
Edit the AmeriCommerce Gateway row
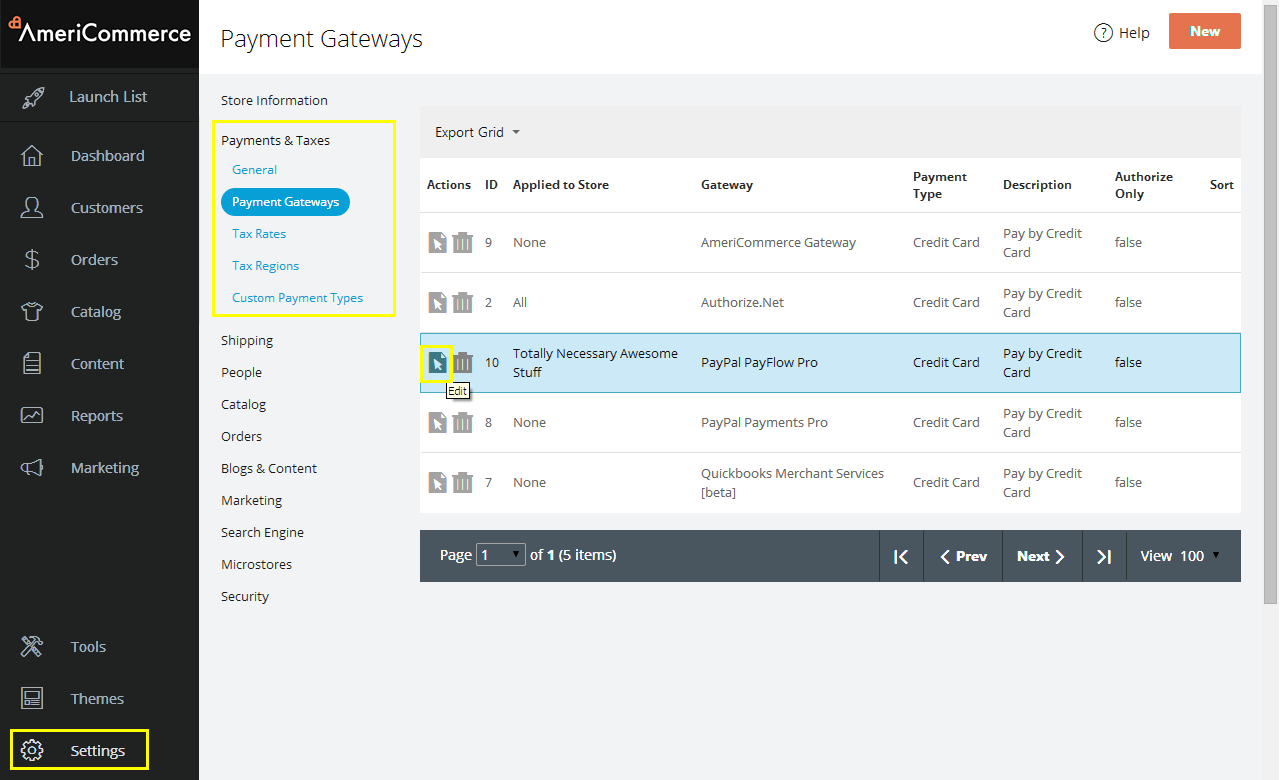438,243
